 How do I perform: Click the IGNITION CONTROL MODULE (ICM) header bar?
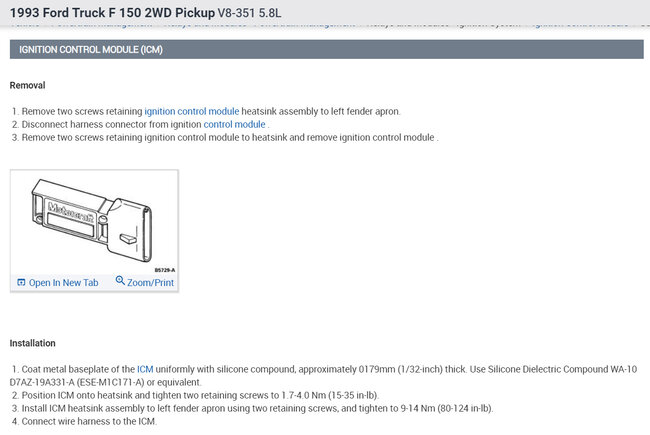(325, 49)
